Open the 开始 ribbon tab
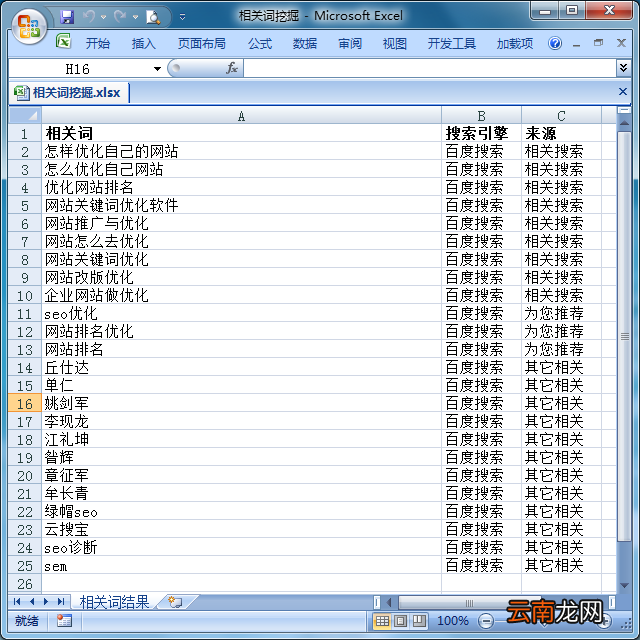640x640 pixels. point(98,43)
